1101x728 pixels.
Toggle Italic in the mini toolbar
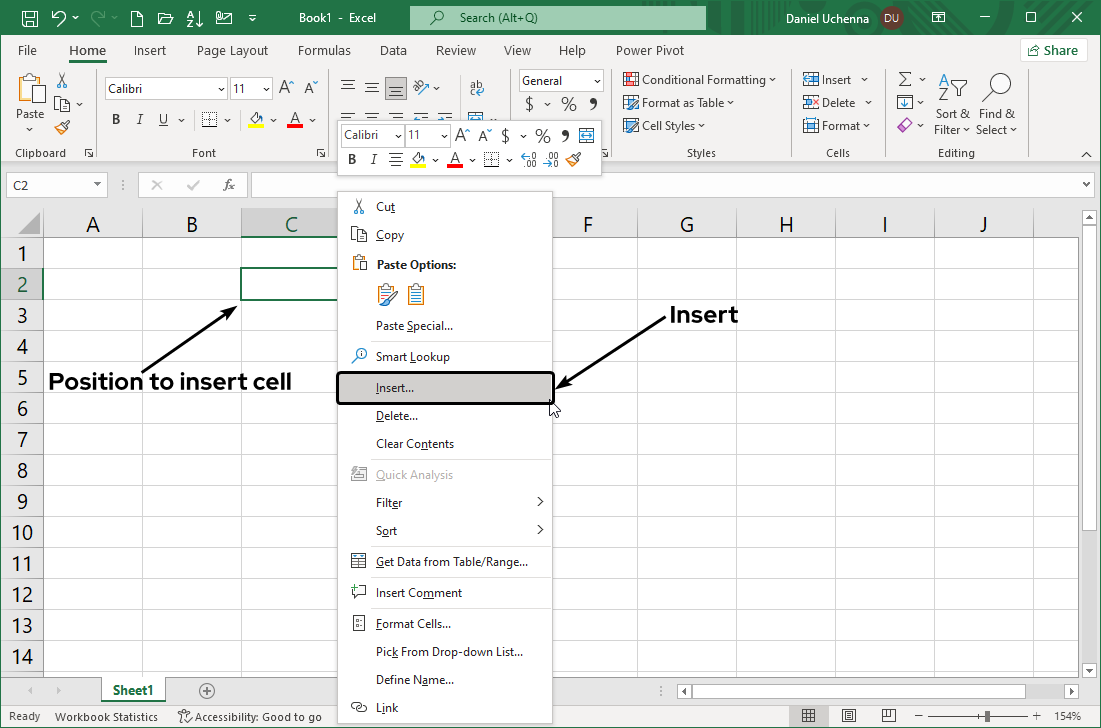pos(373,160)
